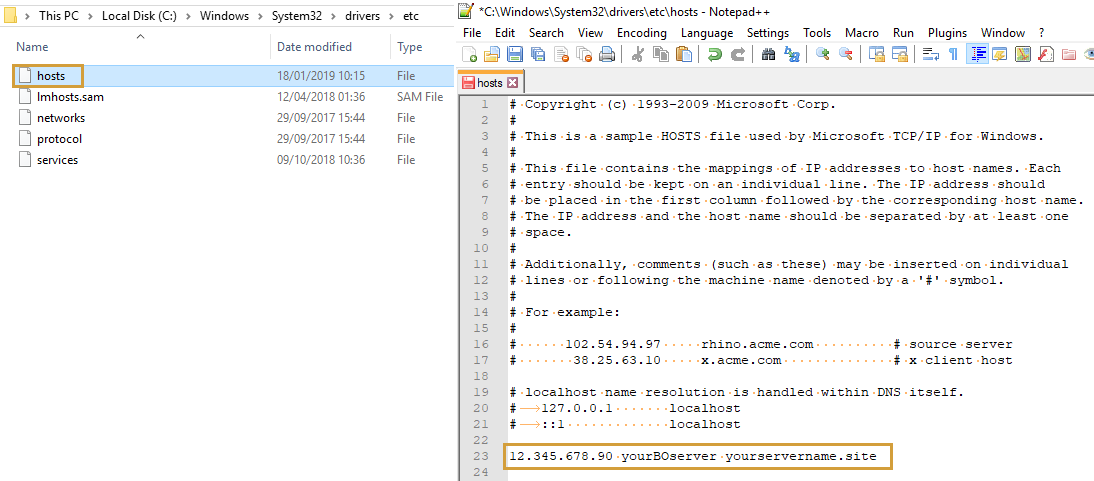Toggle the Show Indent Guide button
Screen dimensions: 1094x481
[976, 55]
